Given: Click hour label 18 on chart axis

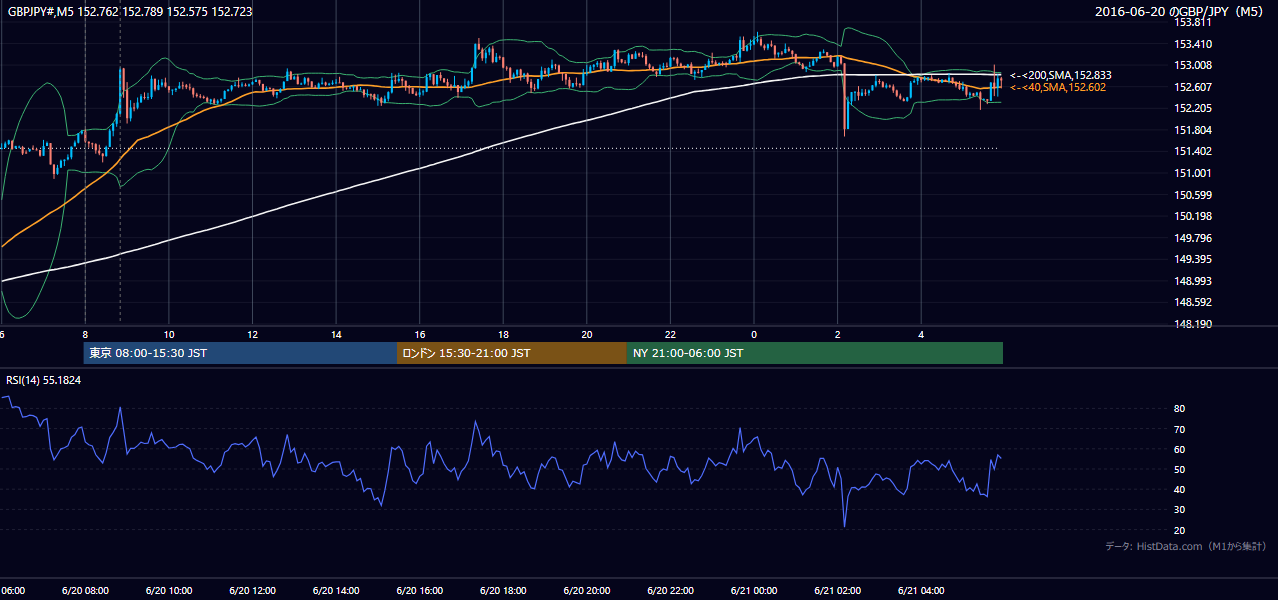Looking at the screenshot, I should (504, 335).
